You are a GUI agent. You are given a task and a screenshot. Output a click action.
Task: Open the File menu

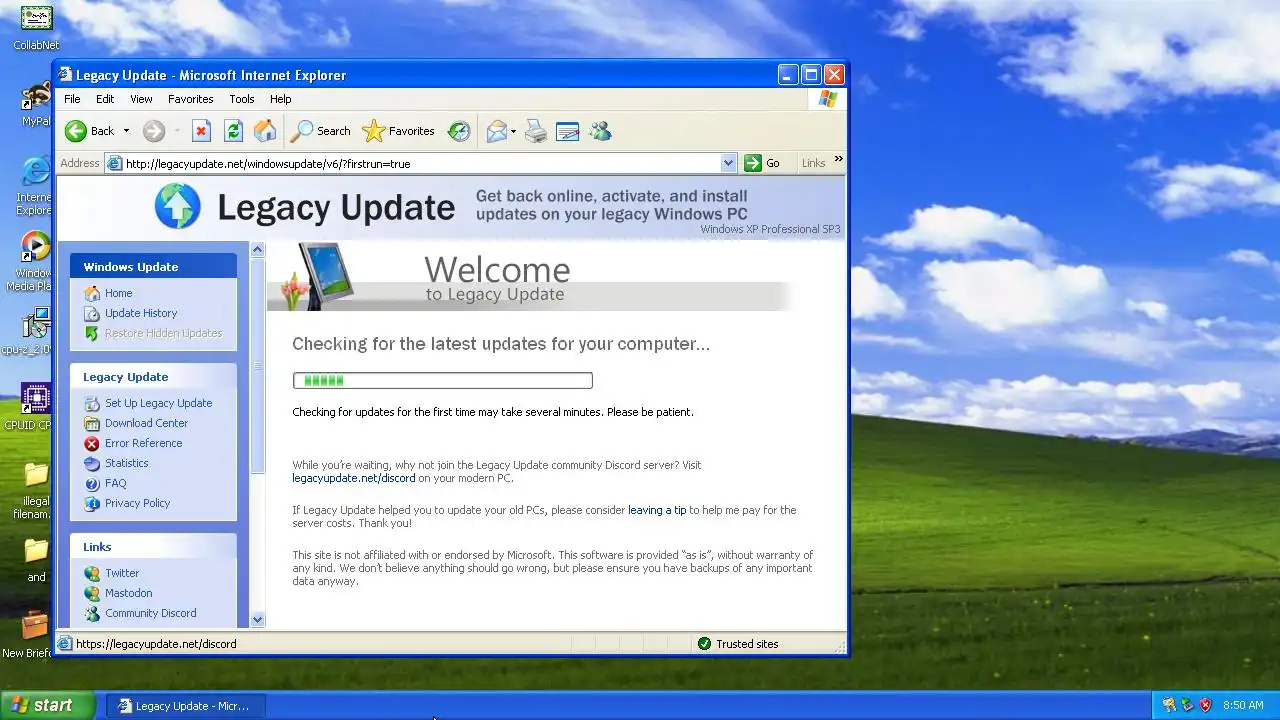click(x=72, y=99)
